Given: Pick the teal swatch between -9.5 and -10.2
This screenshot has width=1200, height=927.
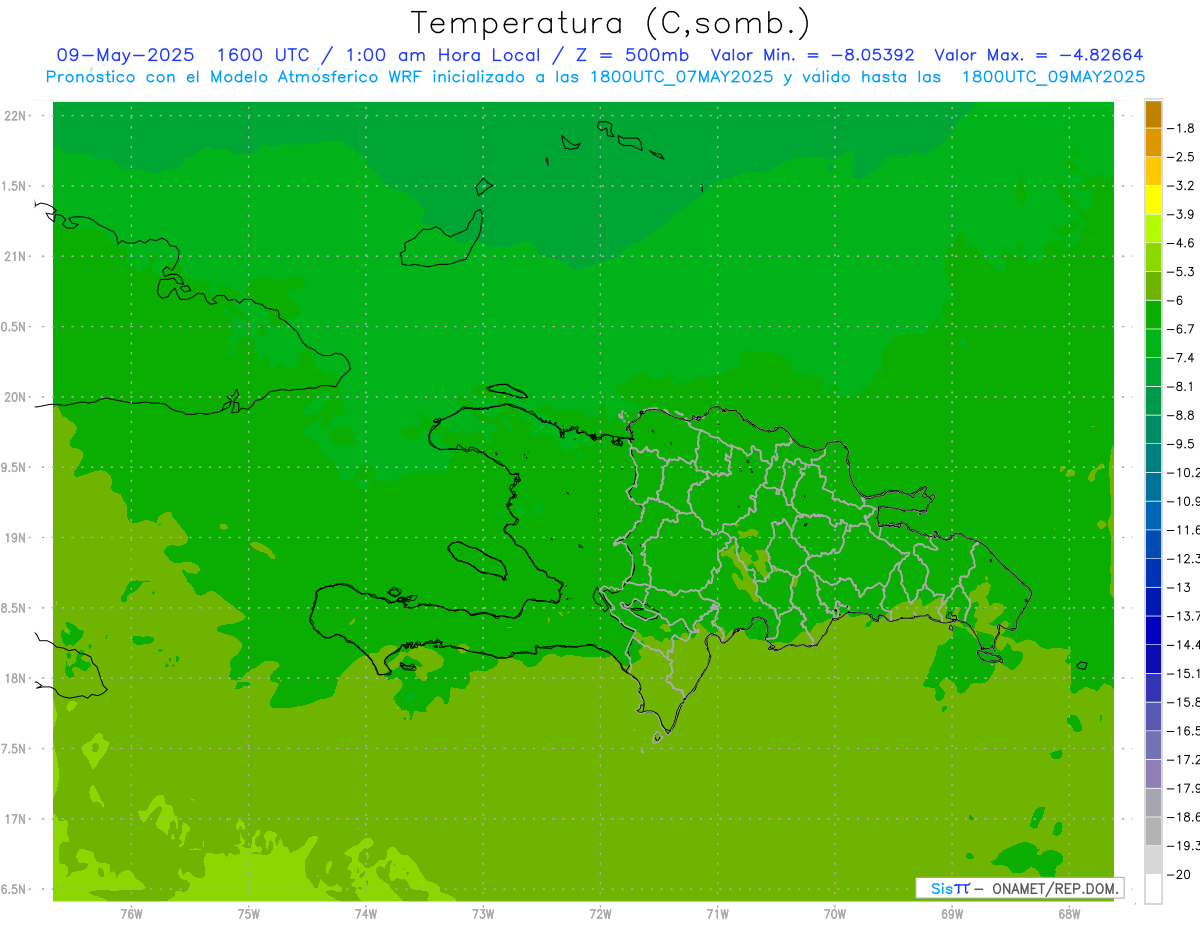Looking at the screenshot, I should (1153, 458).
